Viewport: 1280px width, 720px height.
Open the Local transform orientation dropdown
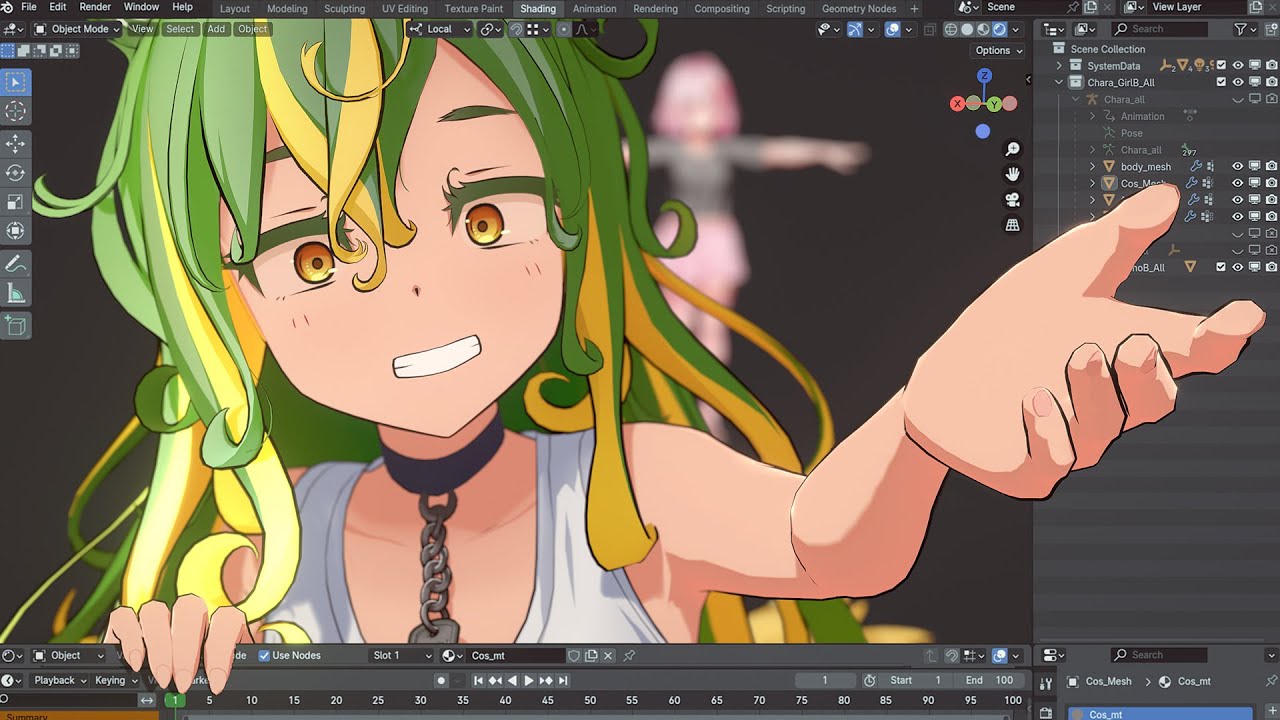[440, 29]
